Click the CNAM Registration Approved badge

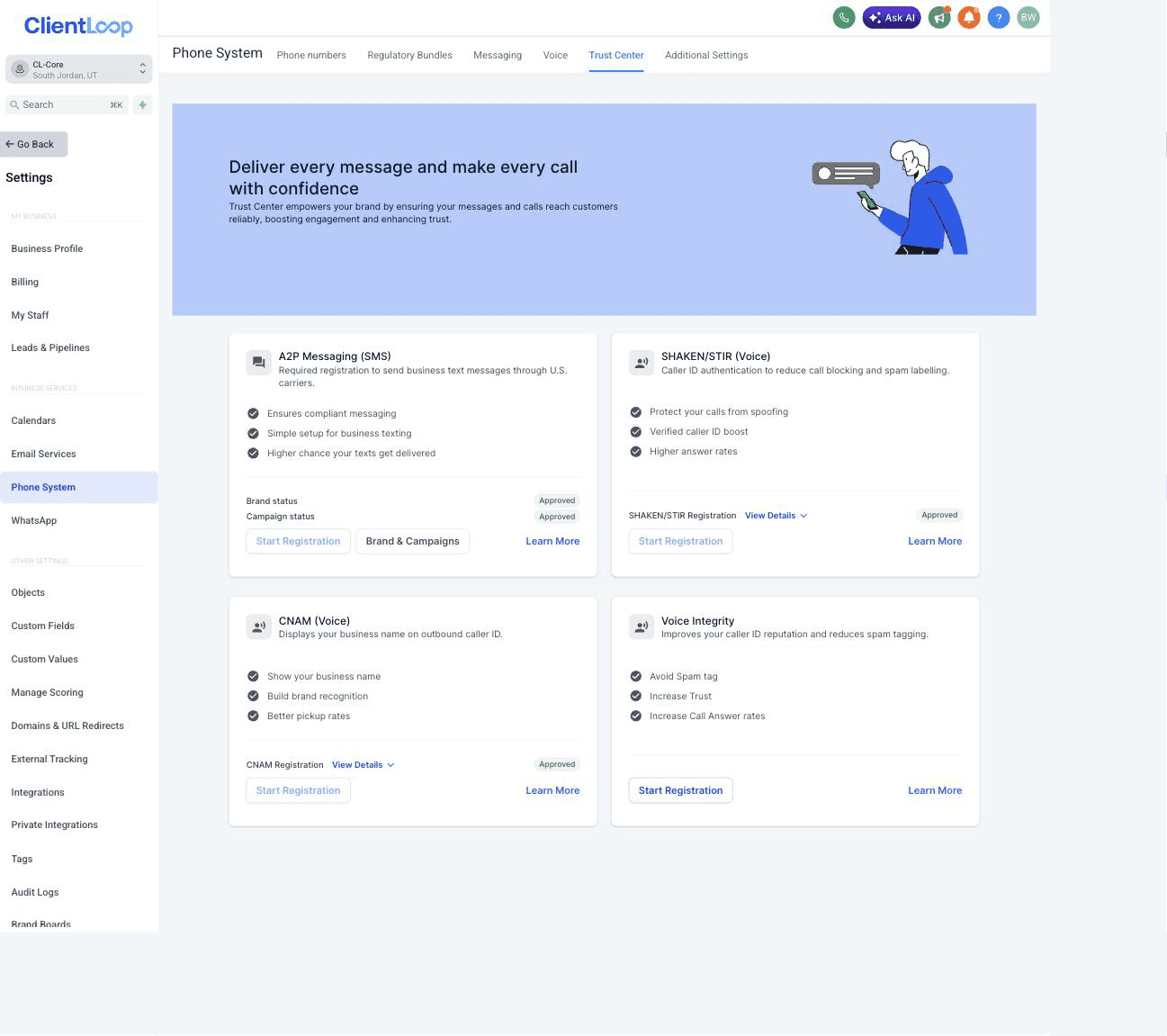[557, 764]
